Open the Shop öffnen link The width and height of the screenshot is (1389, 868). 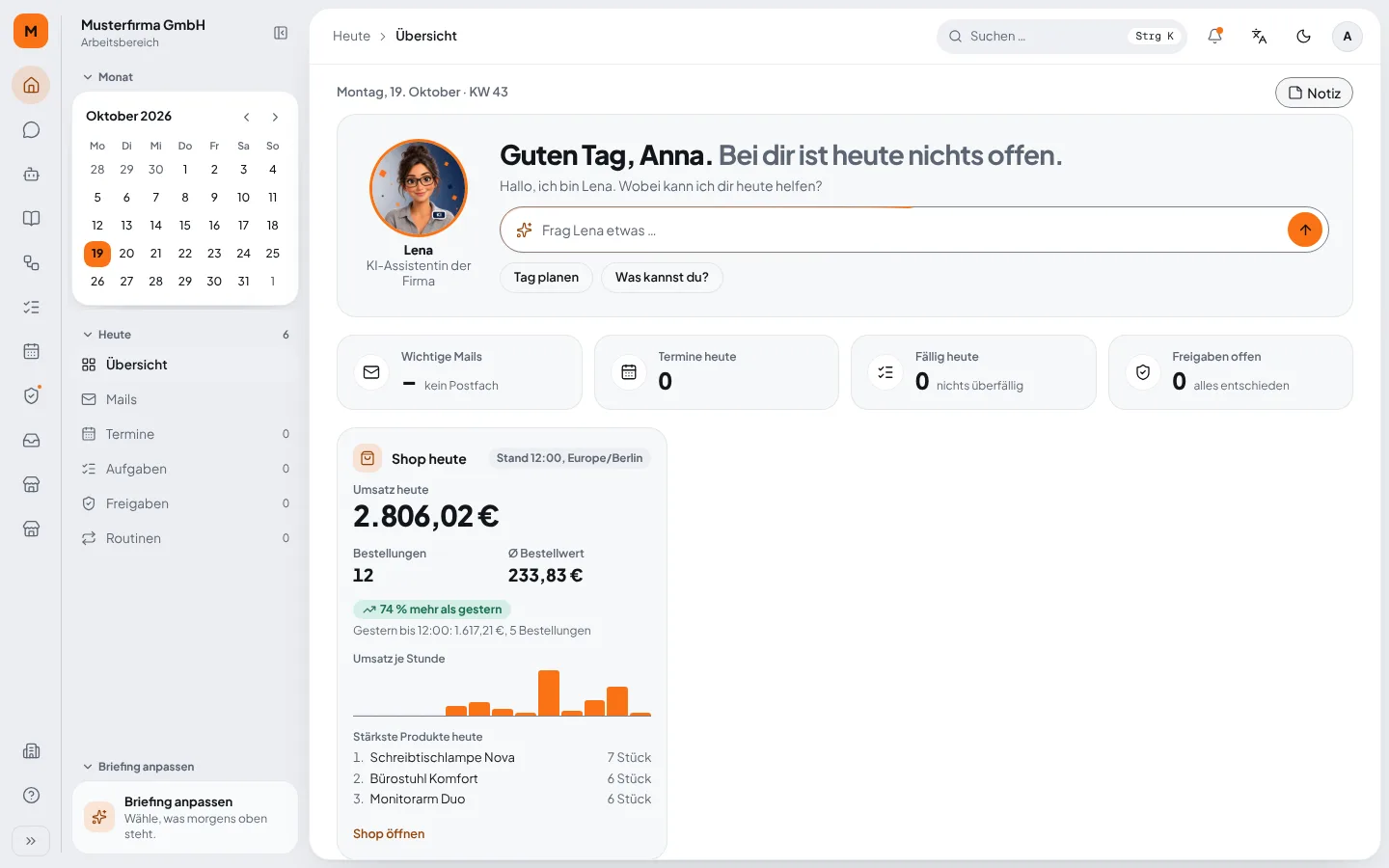389,833
